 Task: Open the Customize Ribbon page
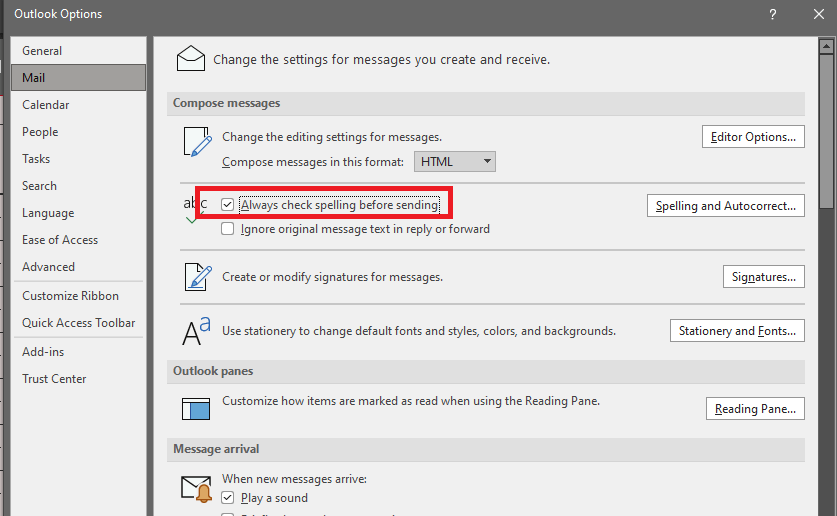[x=78, y=296]
